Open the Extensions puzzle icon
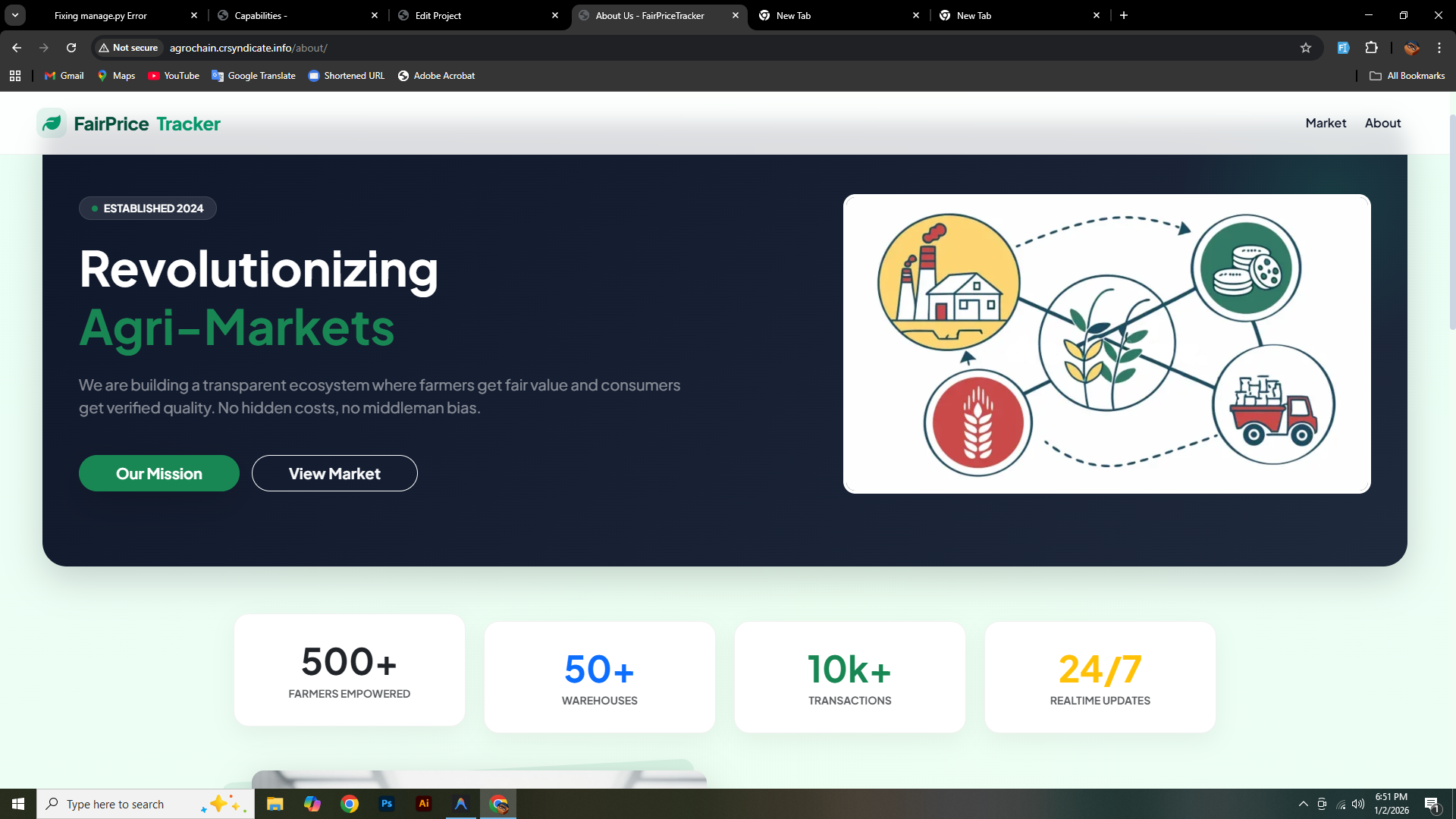Screen dimensions: 1456x819 coord(1371,48)
